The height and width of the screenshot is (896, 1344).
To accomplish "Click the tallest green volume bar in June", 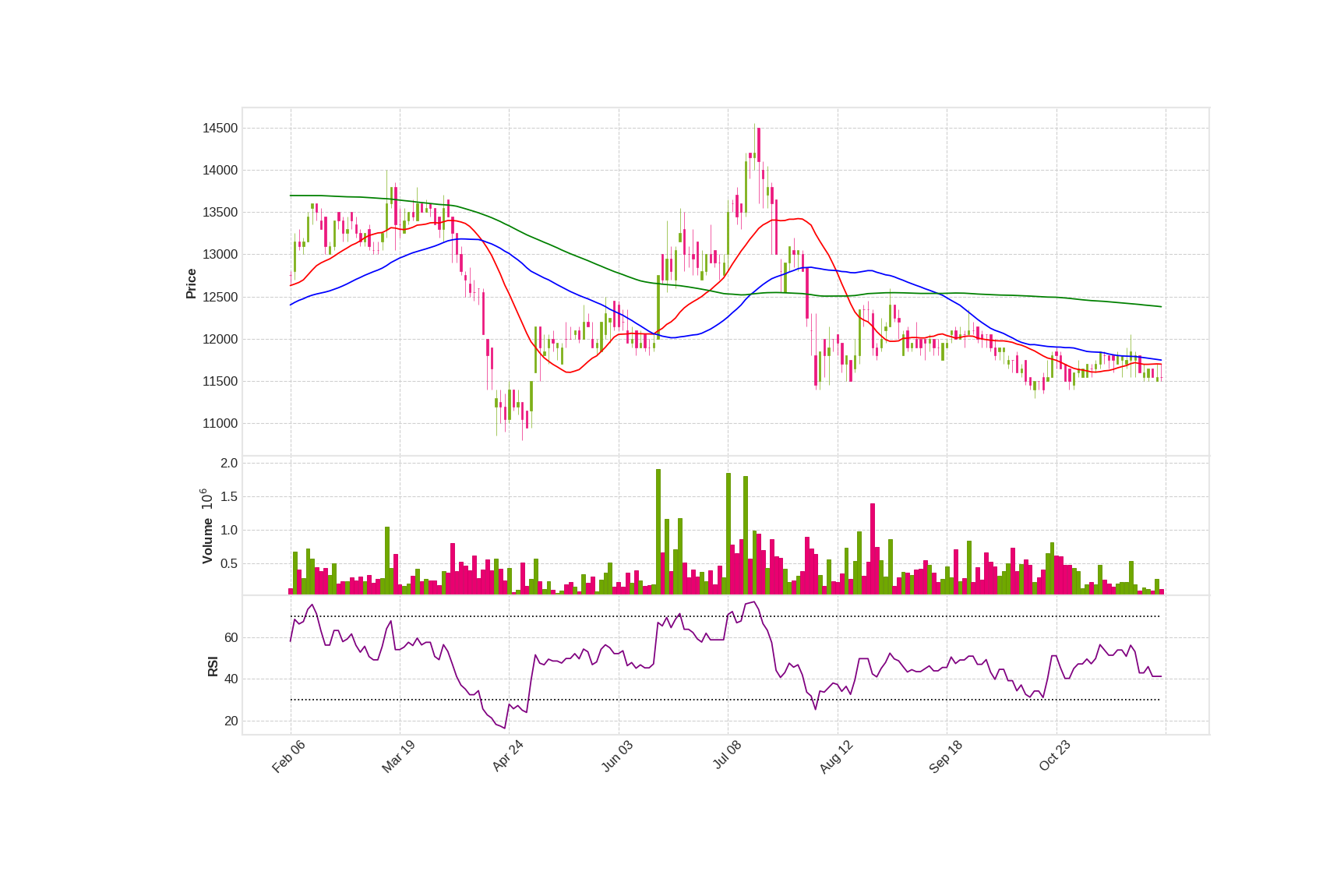I will click(658, 531).
